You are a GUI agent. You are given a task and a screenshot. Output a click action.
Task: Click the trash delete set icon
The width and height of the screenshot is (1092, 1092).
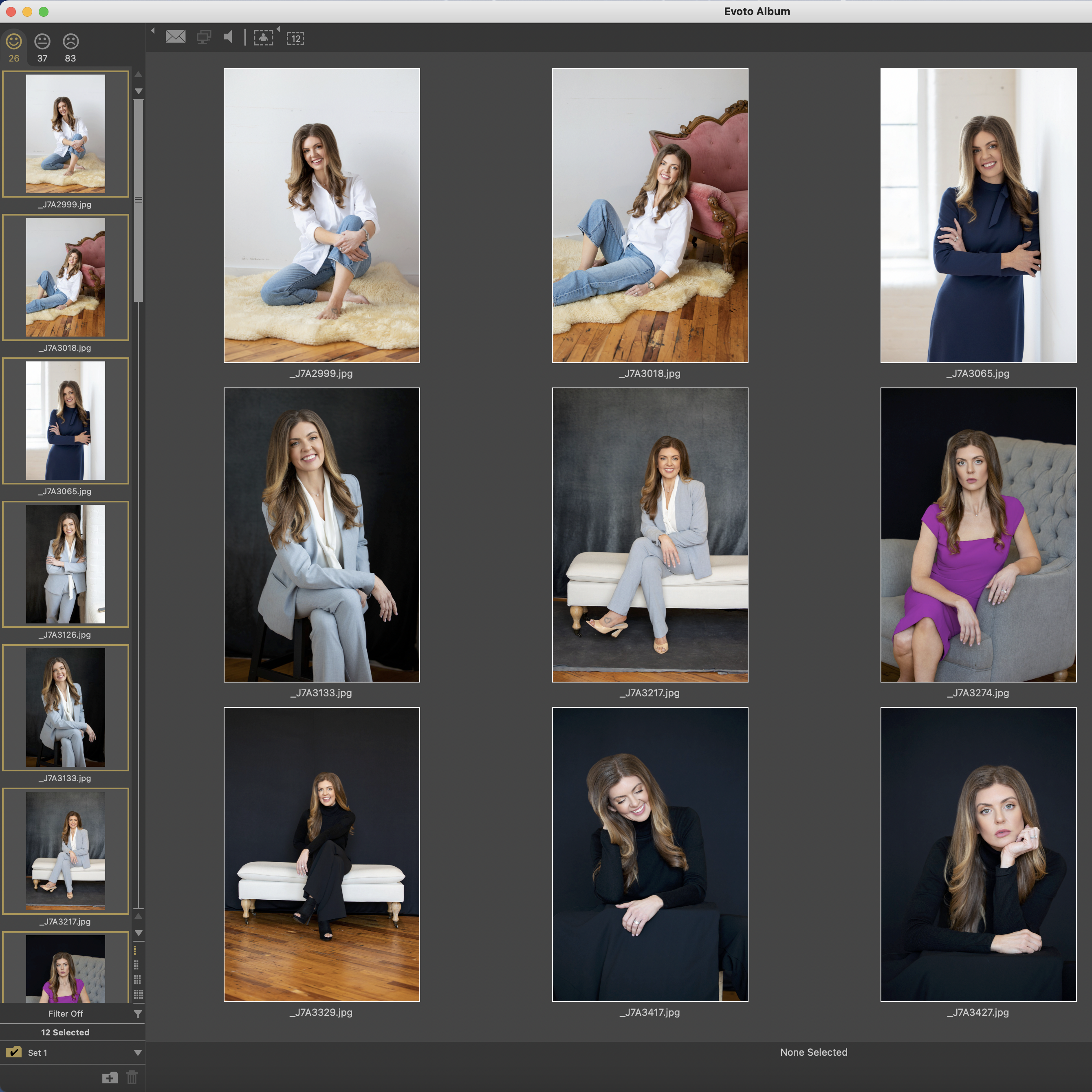coord(132,1077)
